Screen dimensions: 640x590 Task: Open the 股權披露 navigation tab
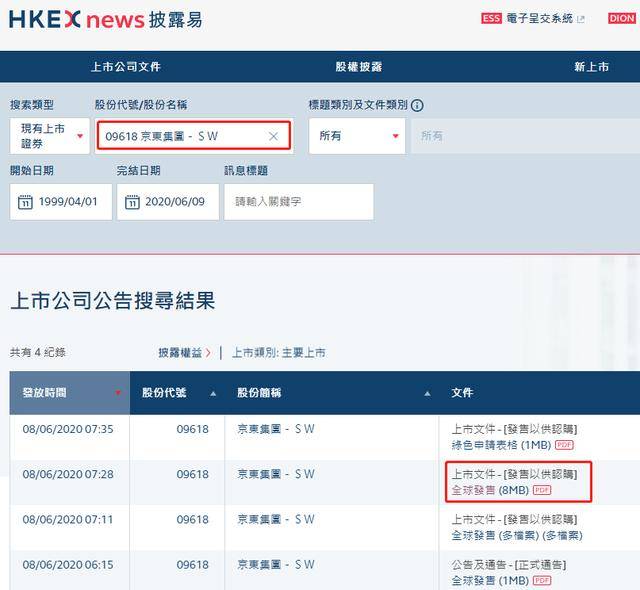[x=358, y=67]
